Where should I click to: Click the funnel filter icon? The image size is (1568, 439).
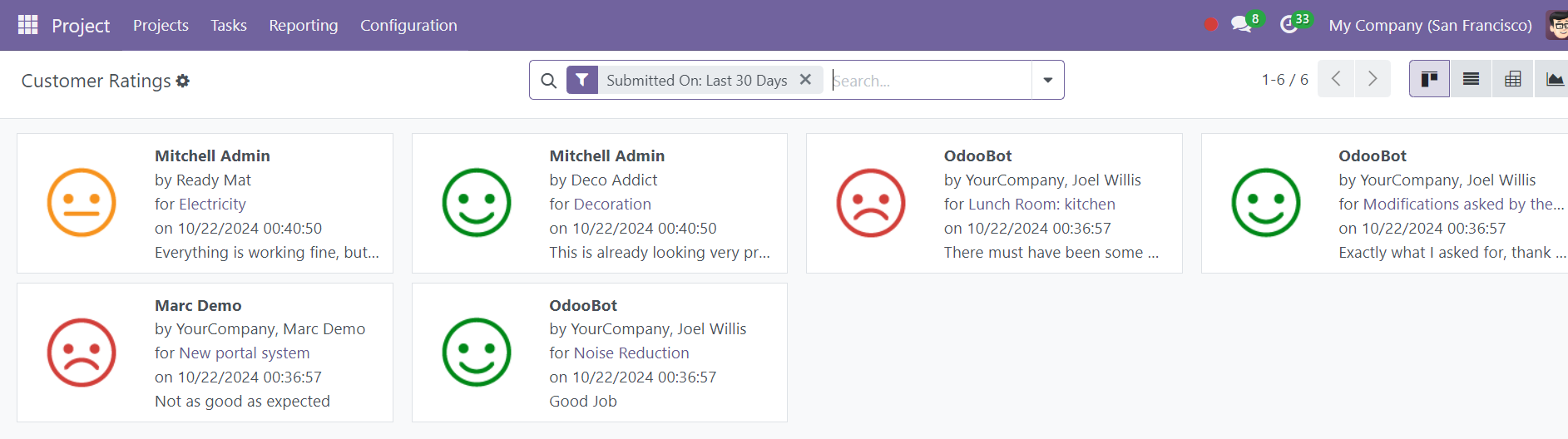point(582,80)
